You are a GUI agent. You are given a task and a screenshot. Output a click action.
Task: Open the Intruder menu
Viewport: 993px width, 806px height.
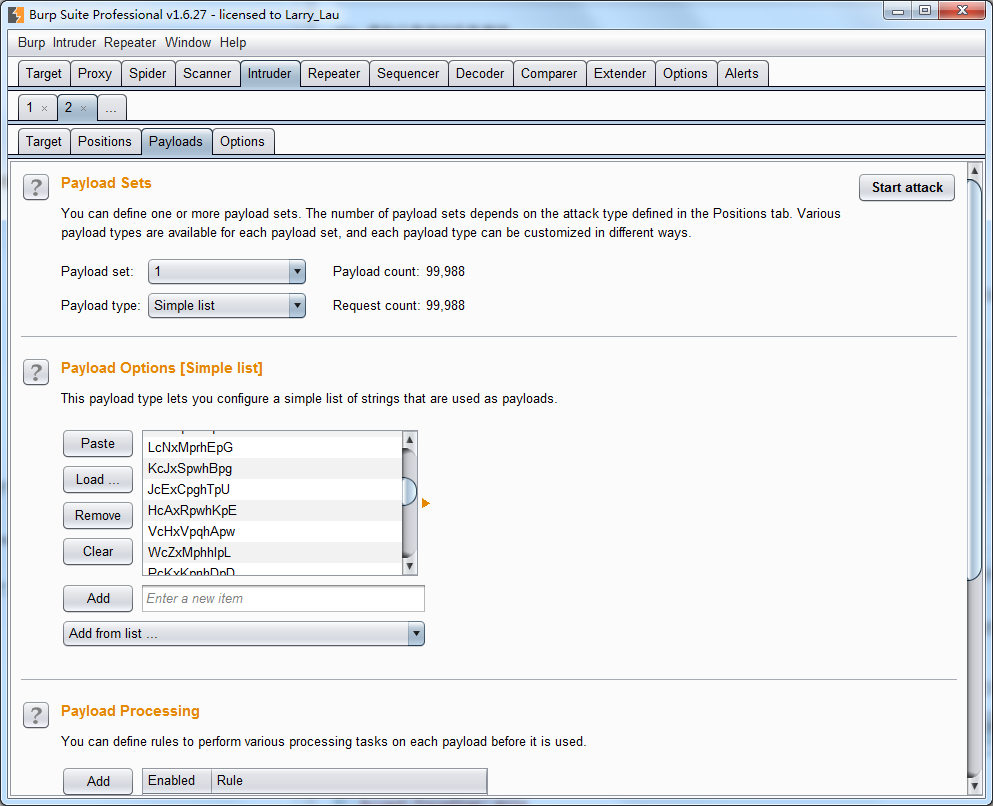[74, 43]
